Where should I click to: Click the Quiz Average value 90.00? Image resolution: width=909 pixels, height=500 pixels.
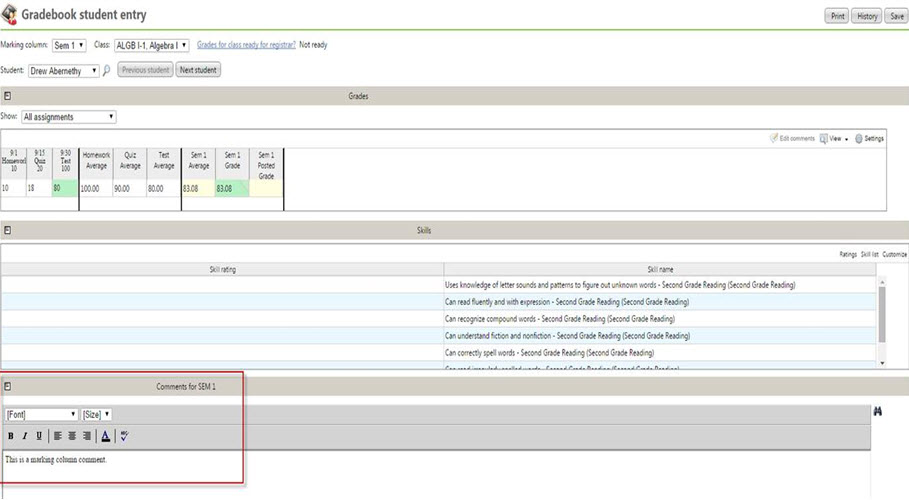click(130, 189)
